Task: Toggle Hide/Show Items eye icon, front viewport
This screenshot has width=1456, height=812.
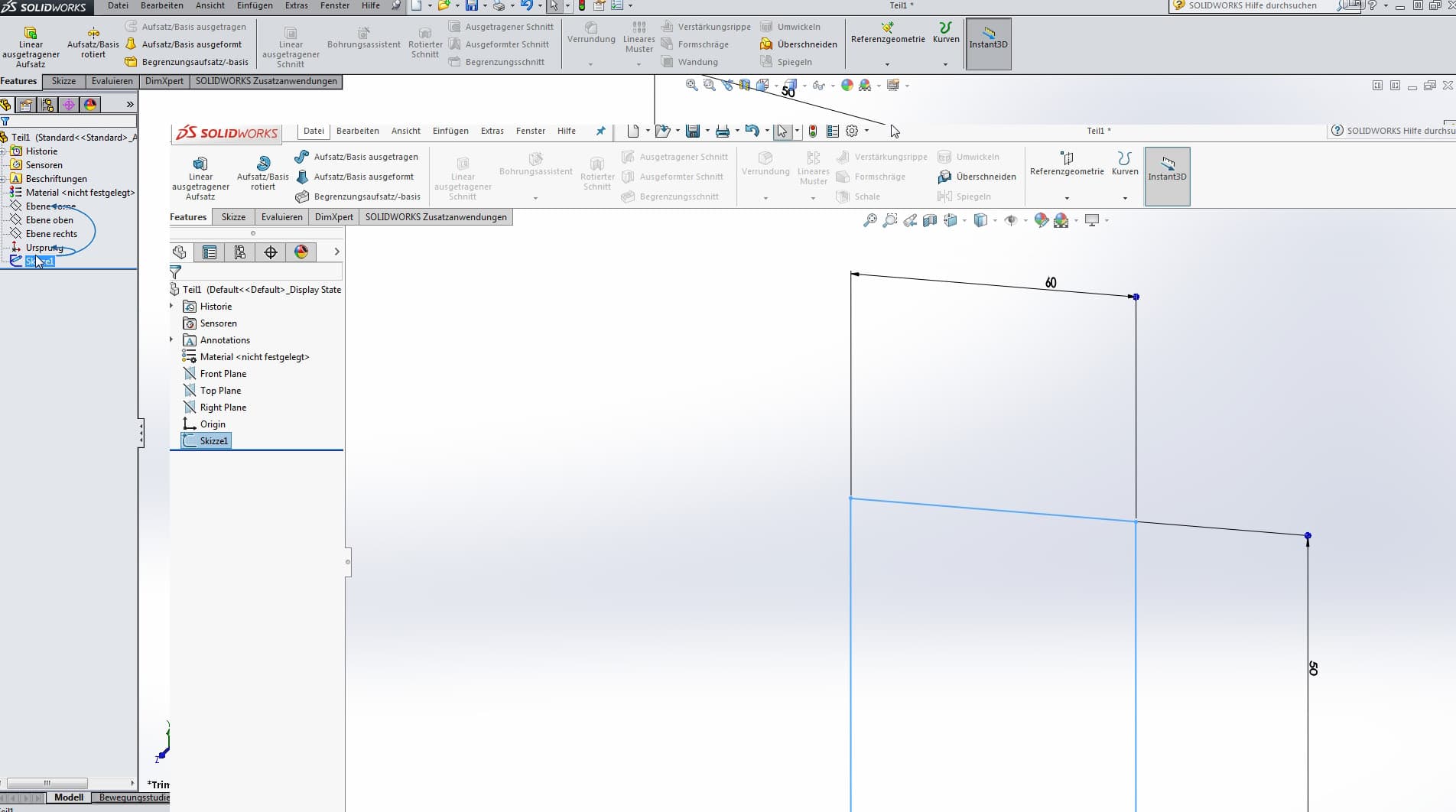Action: click(1011, 220)
